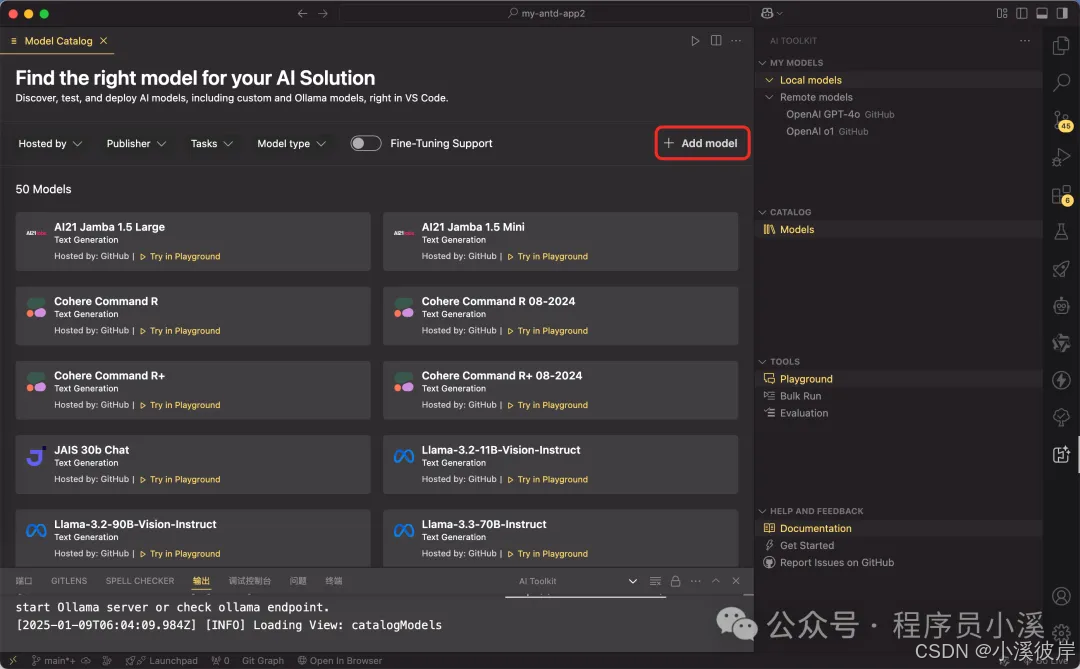
Task: Toggle the Fine-Tuning Support switch
Action: coord(366,143)
